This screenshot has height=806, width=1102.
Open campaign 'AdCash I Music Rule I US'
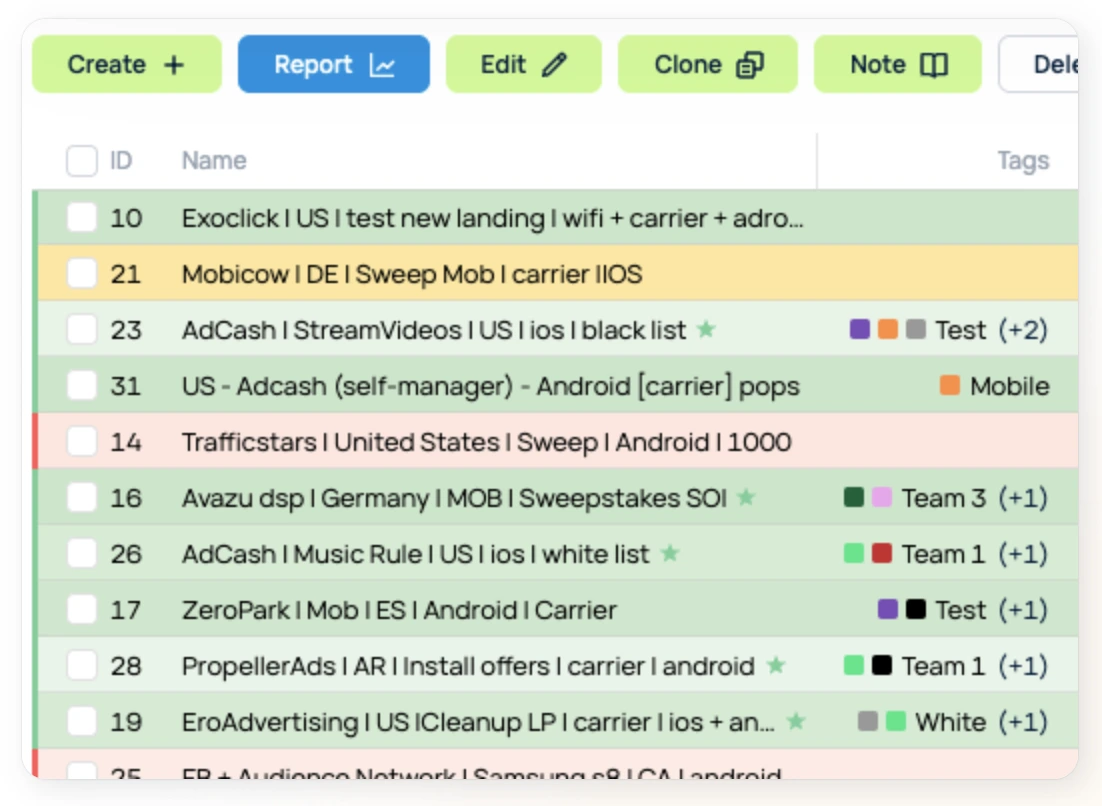(415, 554)
